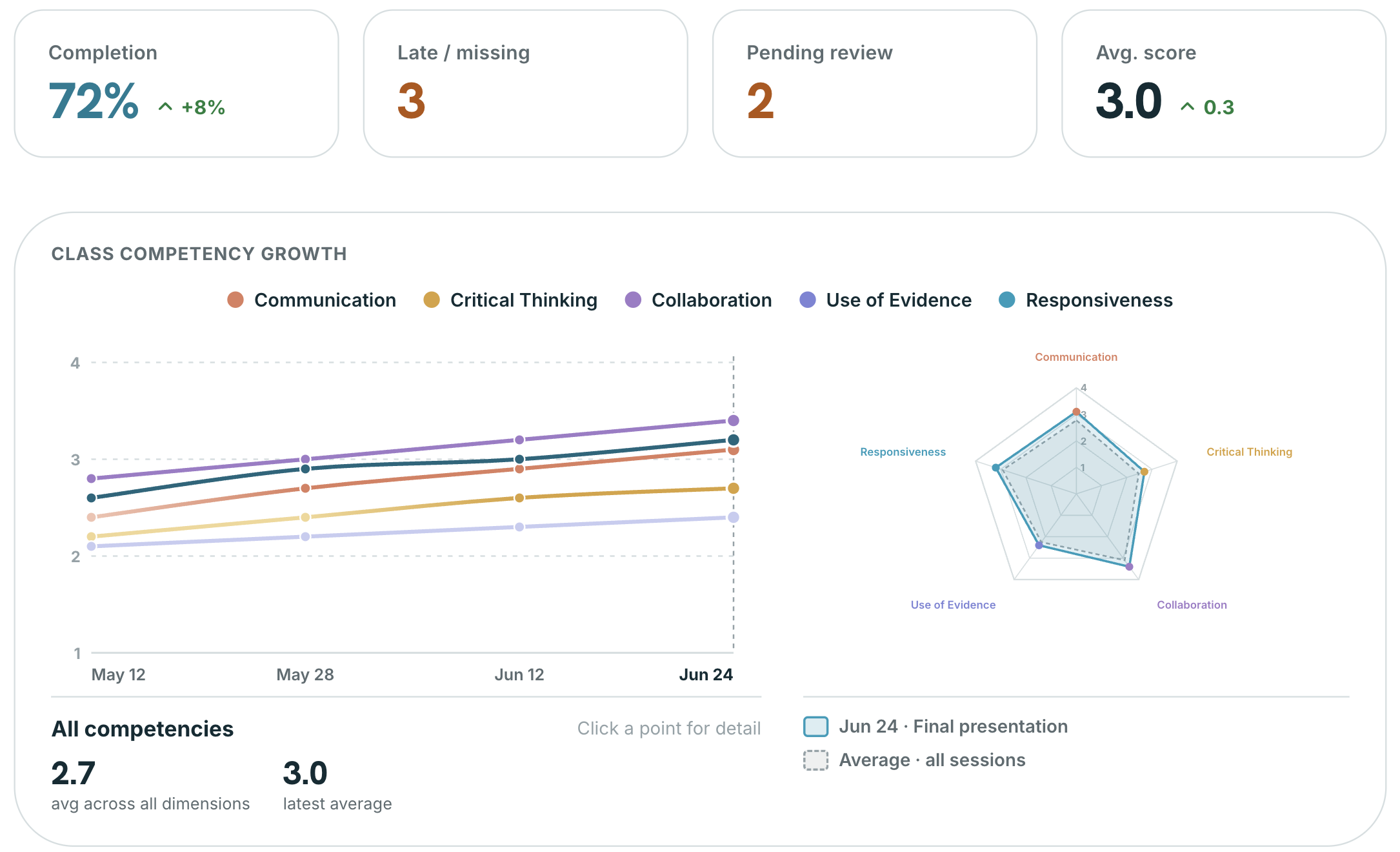Select the Use of Evidence point on Jun 12

(x=519, y=527)
